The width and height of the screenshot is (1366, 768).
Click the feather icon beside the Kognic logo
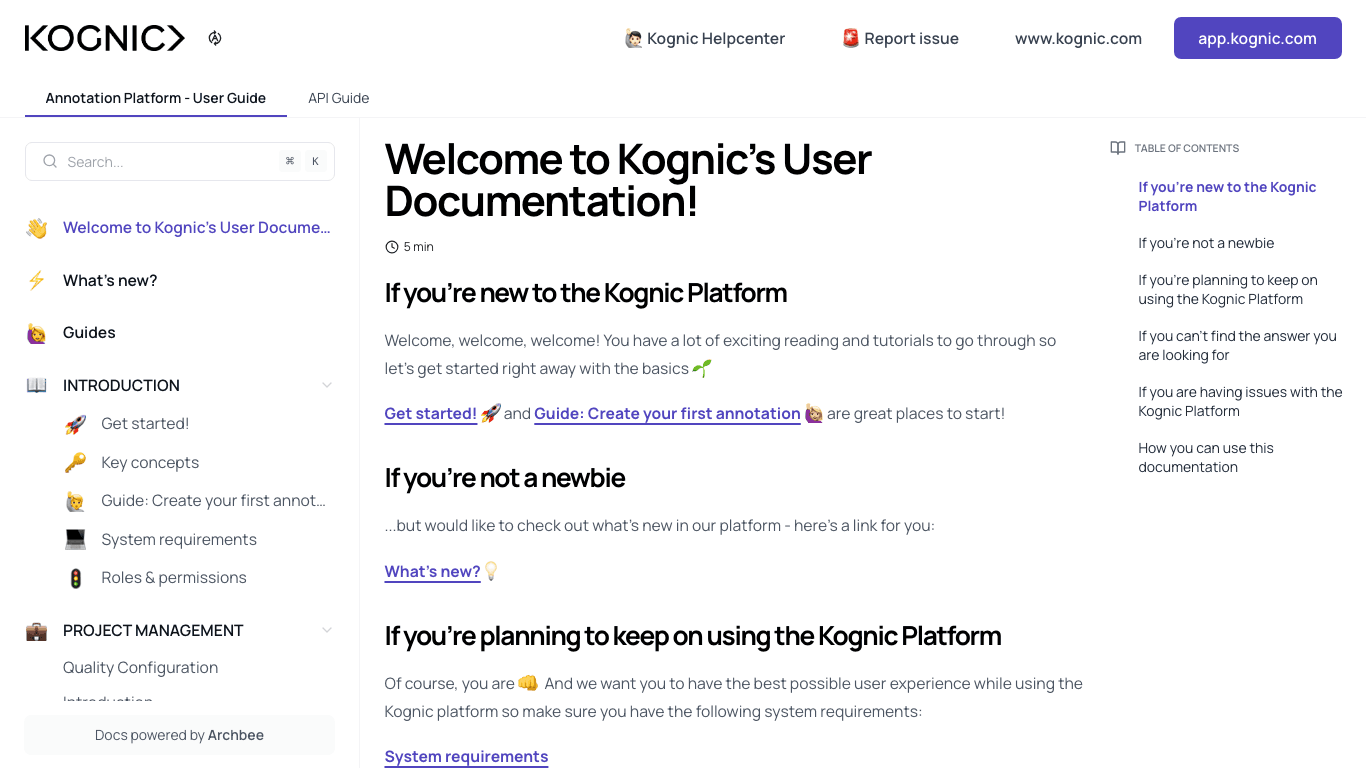point(215,37)
